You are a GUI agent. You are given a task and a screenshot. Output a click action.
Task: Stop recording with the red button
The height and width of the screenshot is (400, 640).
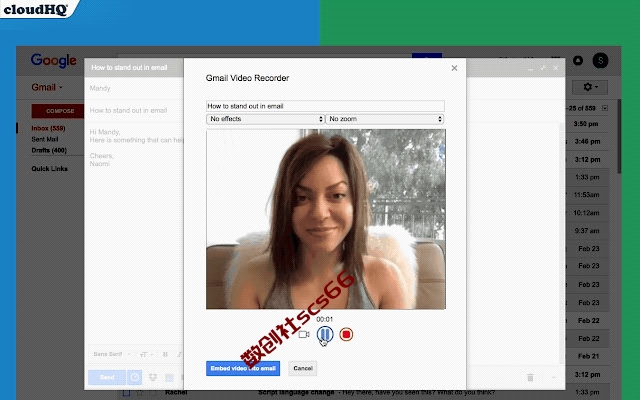coord(346,334)
